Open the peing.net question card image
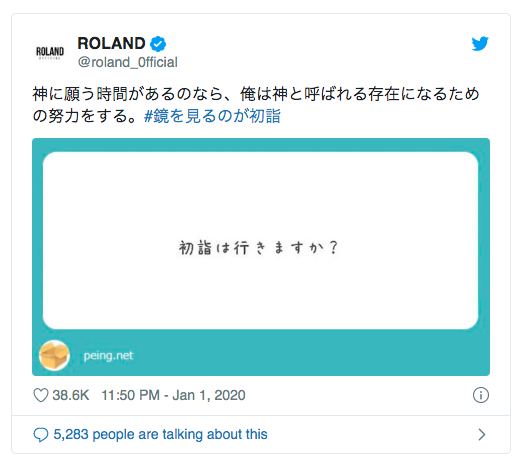Screen dimensions: 530x464 click(x=261, y=257)
